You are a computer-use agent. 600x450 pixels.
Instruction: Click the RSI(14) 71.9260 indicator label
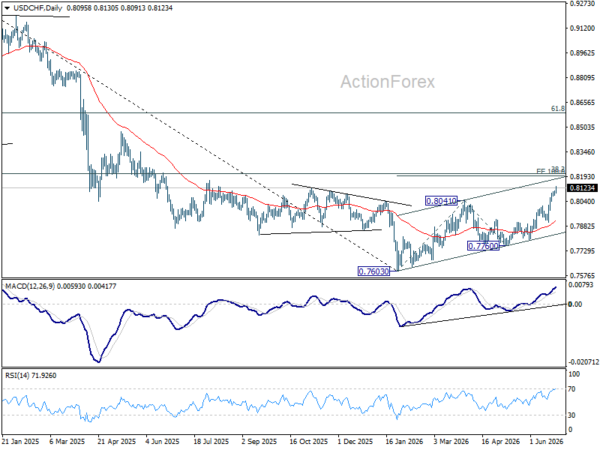(31, 376)
